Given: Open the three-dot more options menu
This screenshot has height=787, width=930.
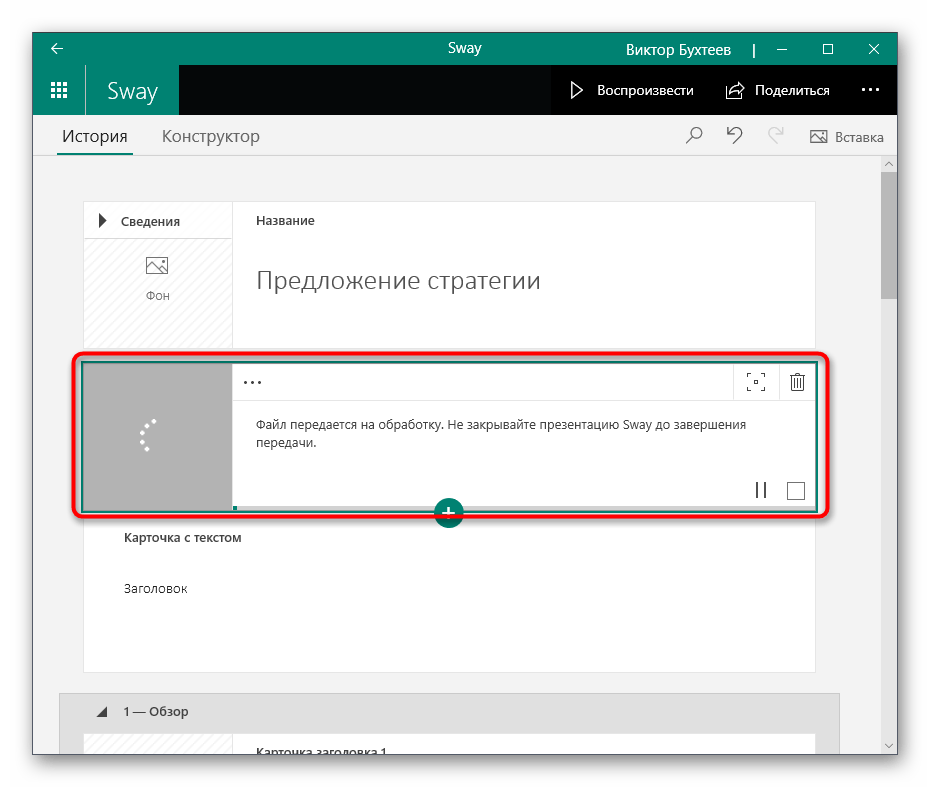Looking at the screenshot, I should click(870, 90).
